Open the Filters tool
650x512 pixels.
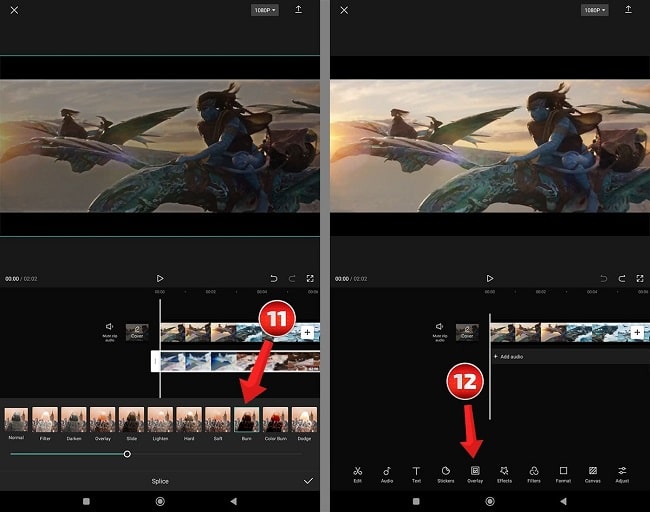534,474
